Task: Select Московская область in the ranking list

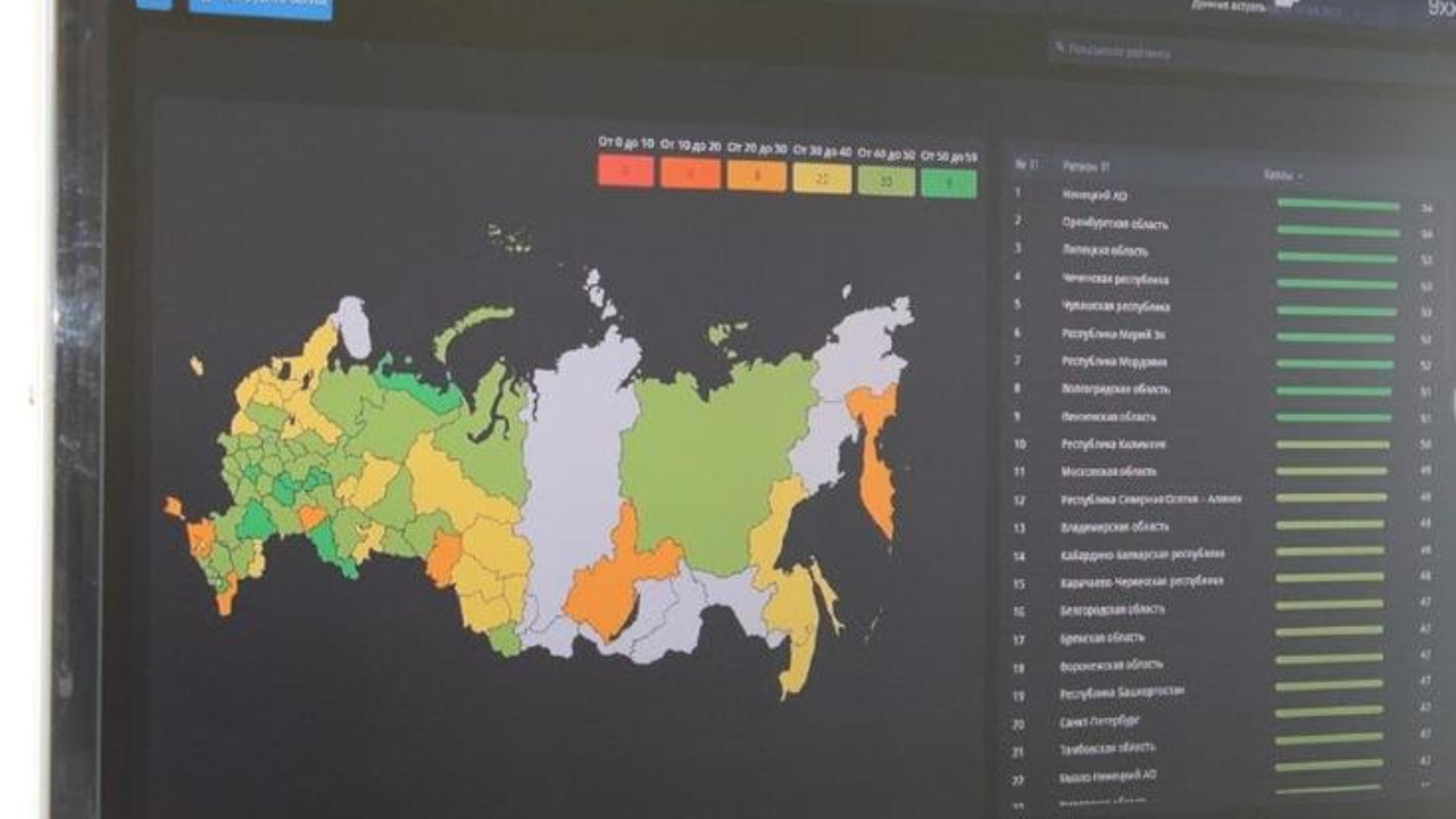Action: tap(1108, 471)
